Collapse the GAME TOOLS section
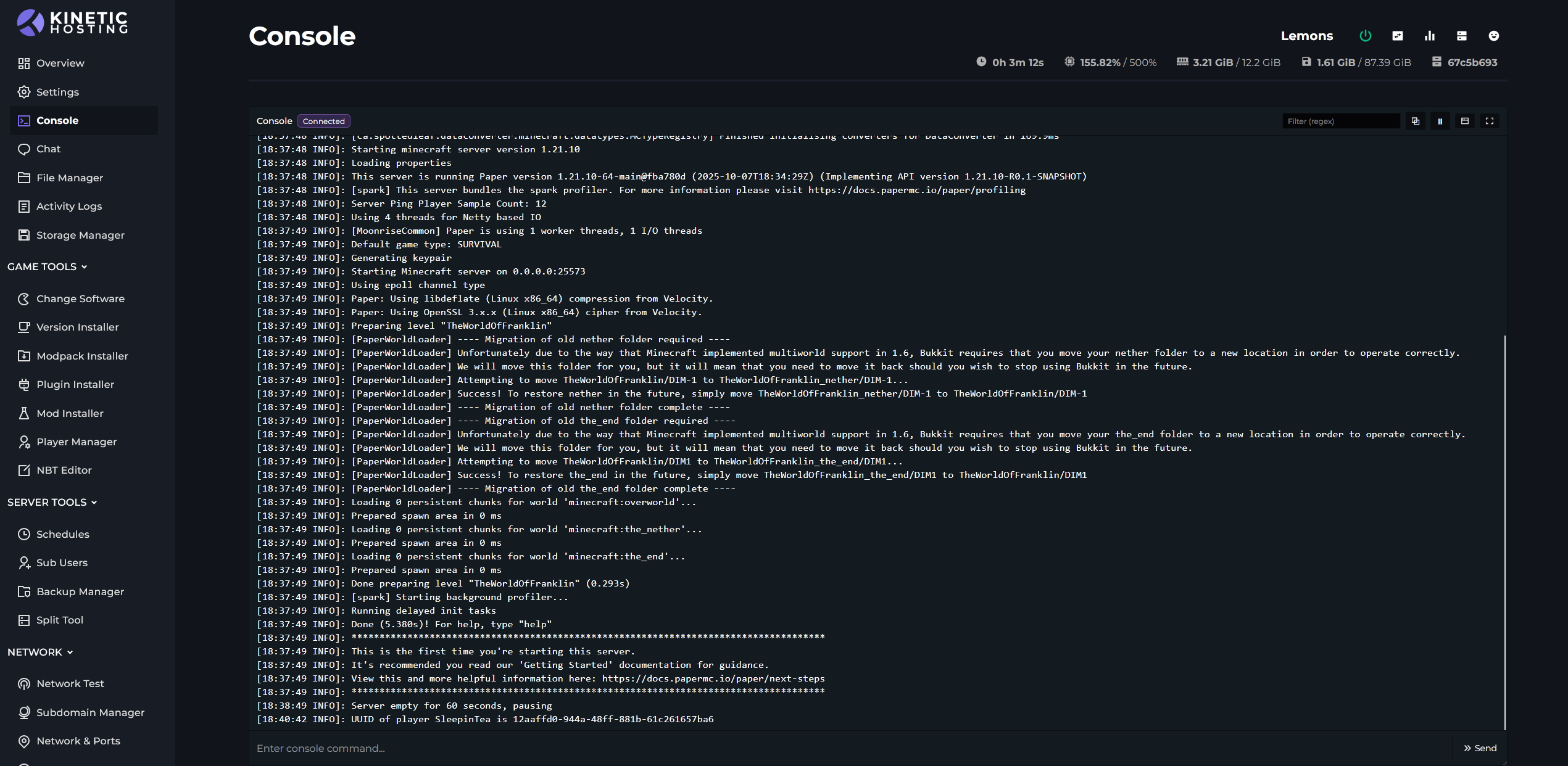The height and width of the screenshot is (766, 1568). coord(48,266)
